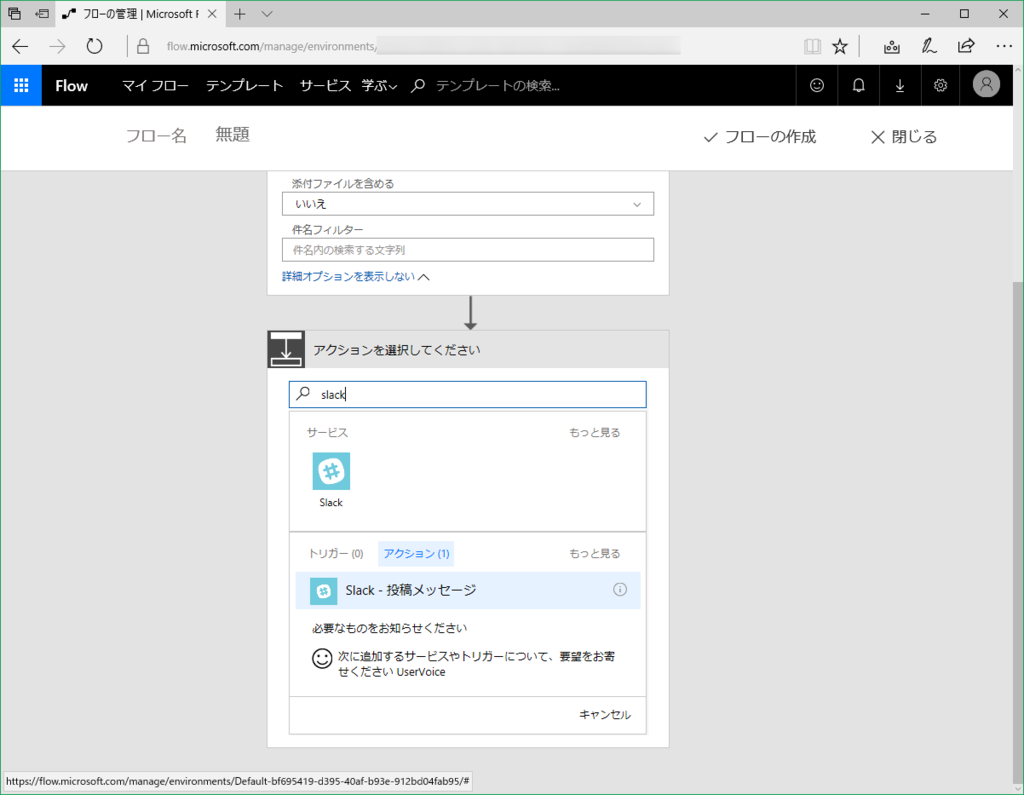Viewport: 1024px width, 795px height.
Task: Click the smiley feedback icon in header
Action: (x=817, y=86)
